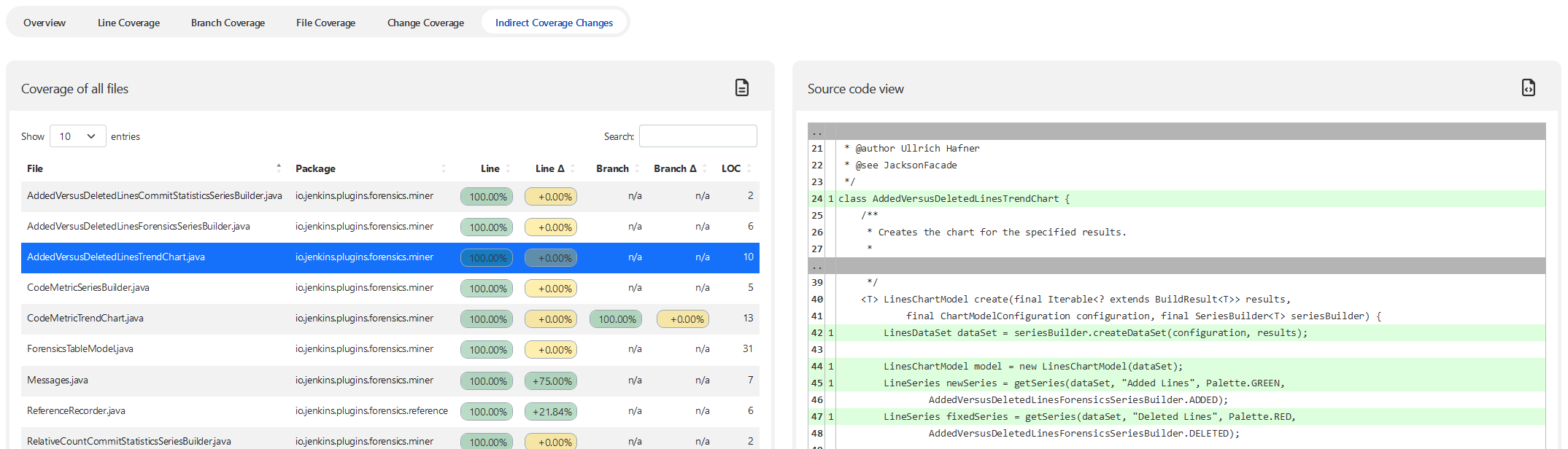Sort by Branch column header

tap(612, 168)
